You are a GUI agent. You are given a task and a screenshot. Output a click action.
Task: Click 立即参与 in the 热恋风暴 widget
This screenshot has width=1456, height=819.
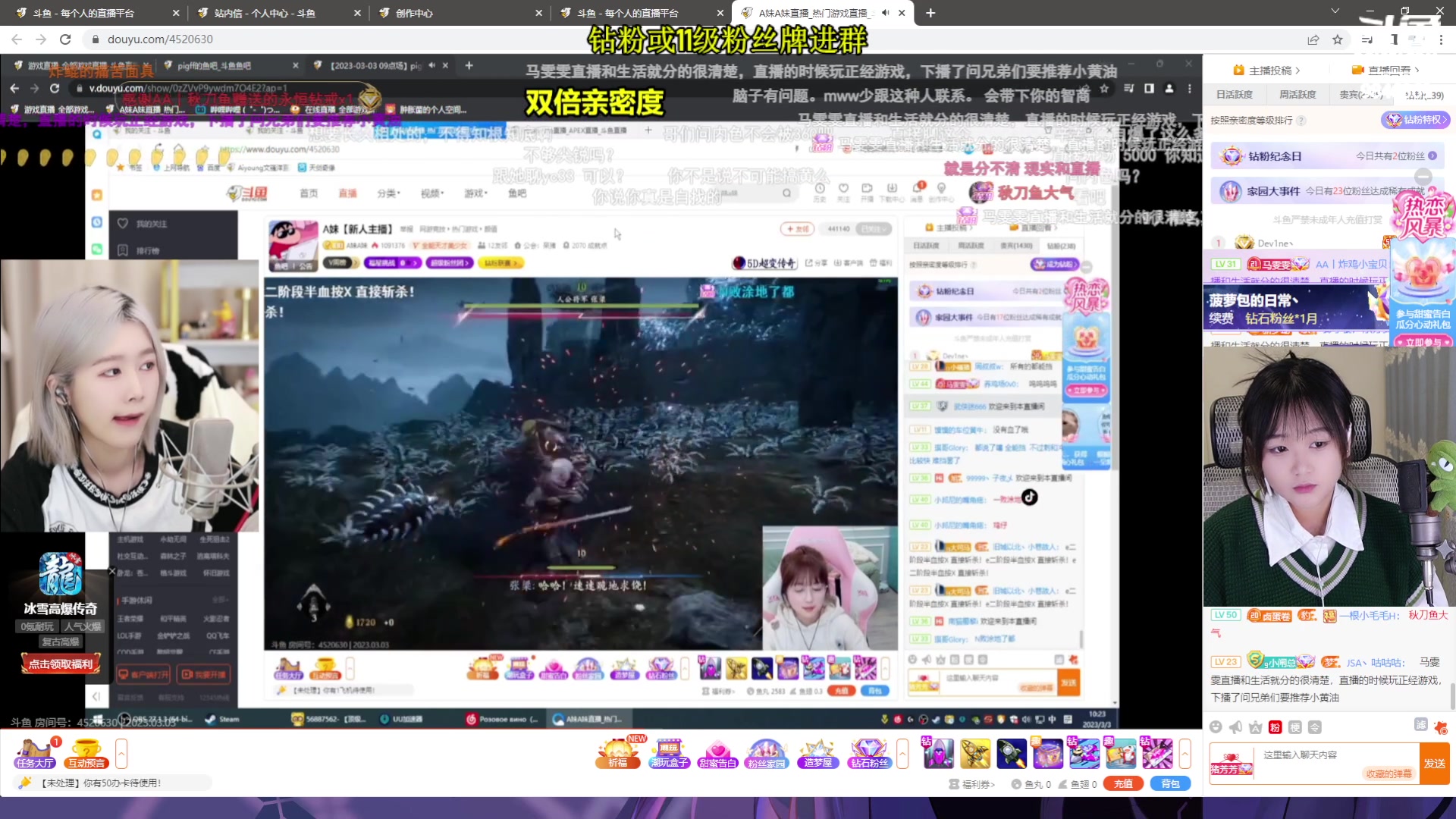[x=1423, y=342]
